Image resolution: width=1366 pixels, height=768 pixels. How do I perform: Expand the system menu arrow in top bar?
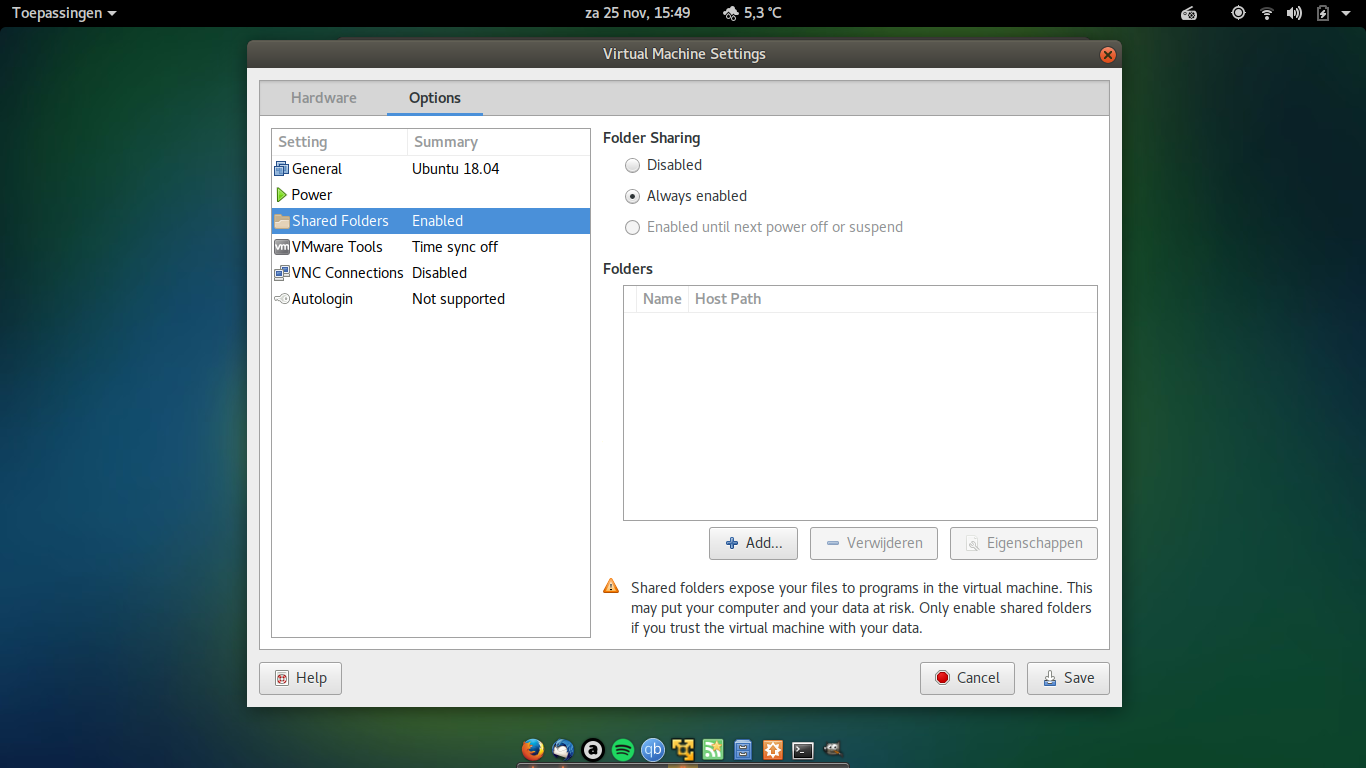tap(1347, 13)
